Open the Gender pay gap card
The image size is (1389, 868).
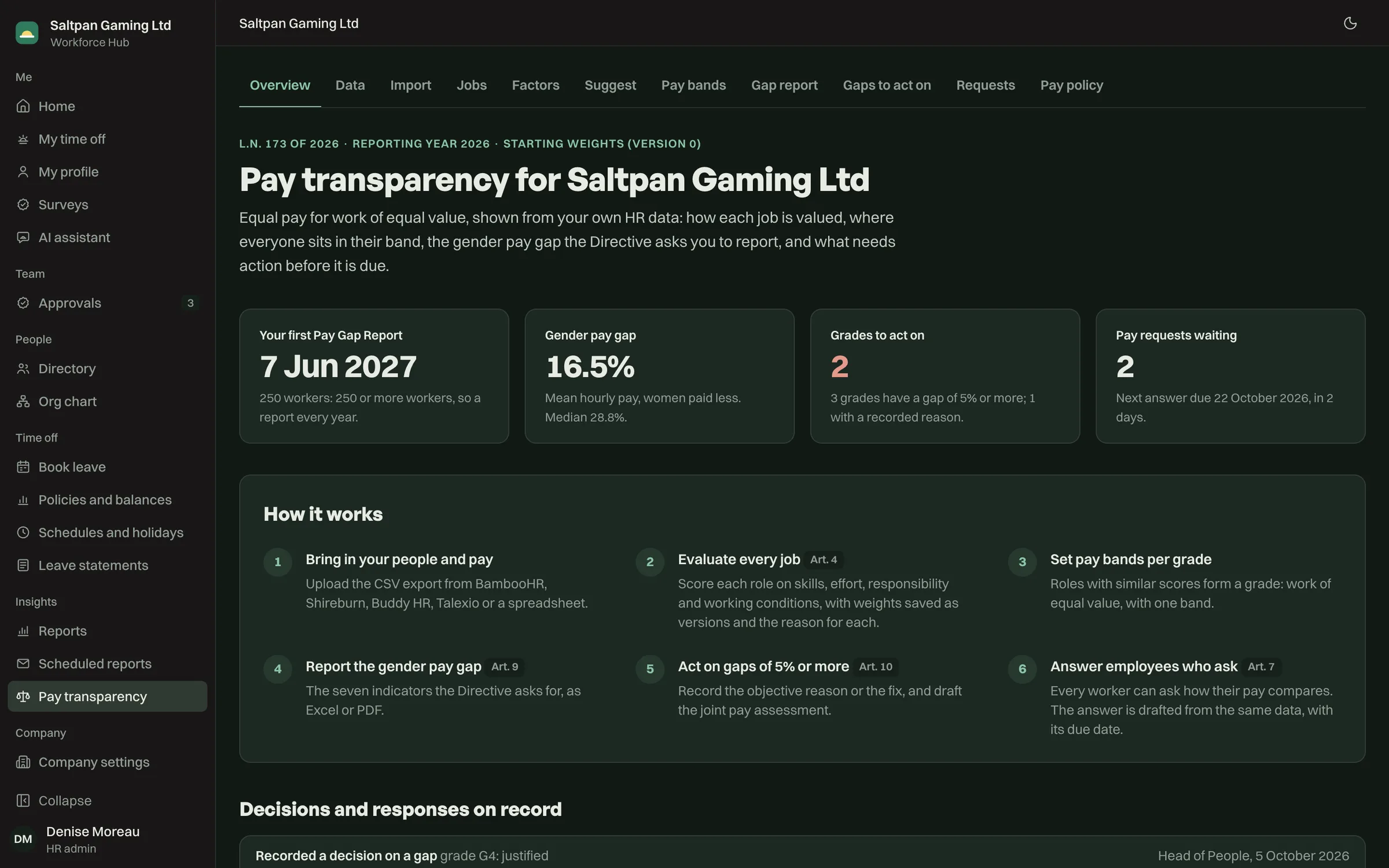pyautogui.click(x=659, y=376)
